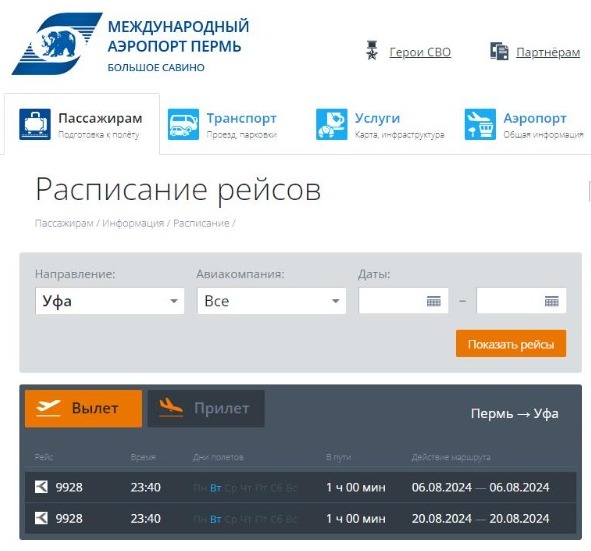Screen dimensions: 591x551
Task: Click the Пассажирам suitcase icon
Action: (35, 124)
